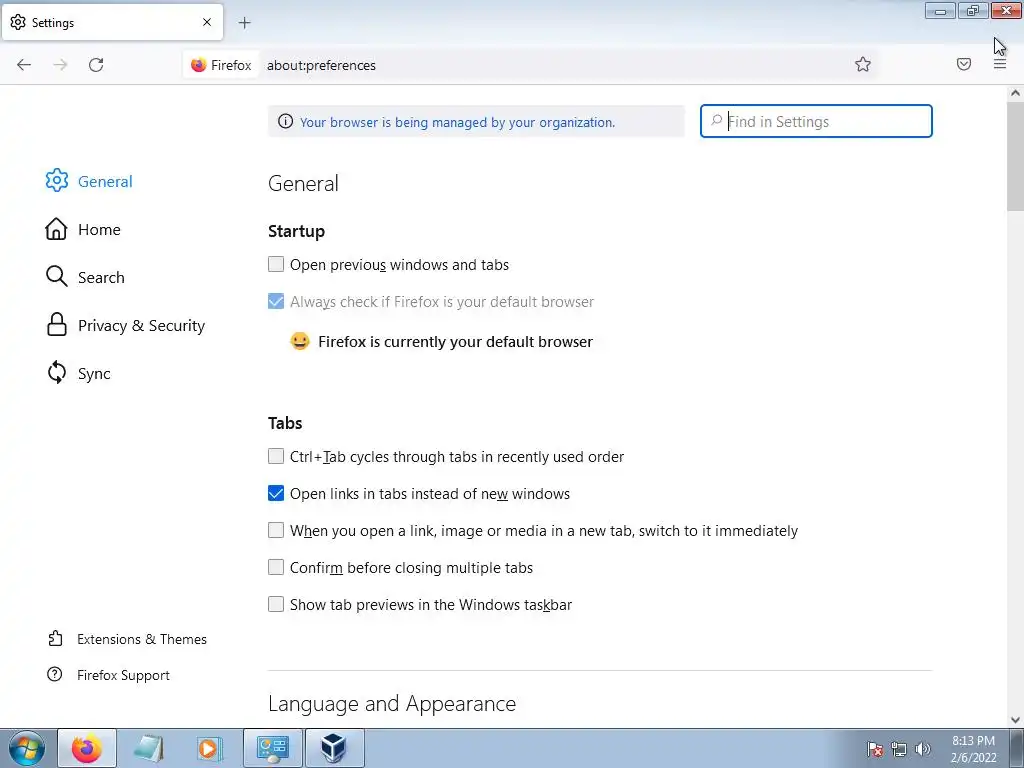This screenshot has height=768, width=1024.
Task: Click the Language and Appearance heading
Action: pos(392,703)
